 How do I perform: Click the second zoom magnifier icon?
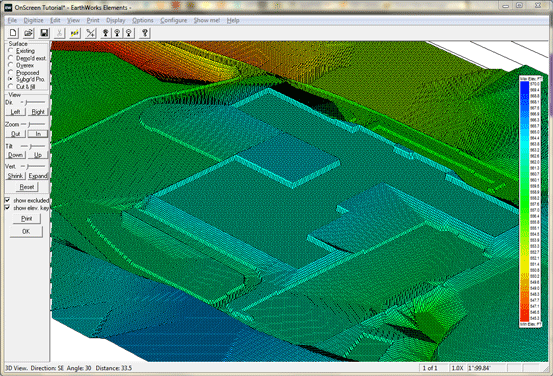[117, 33]
